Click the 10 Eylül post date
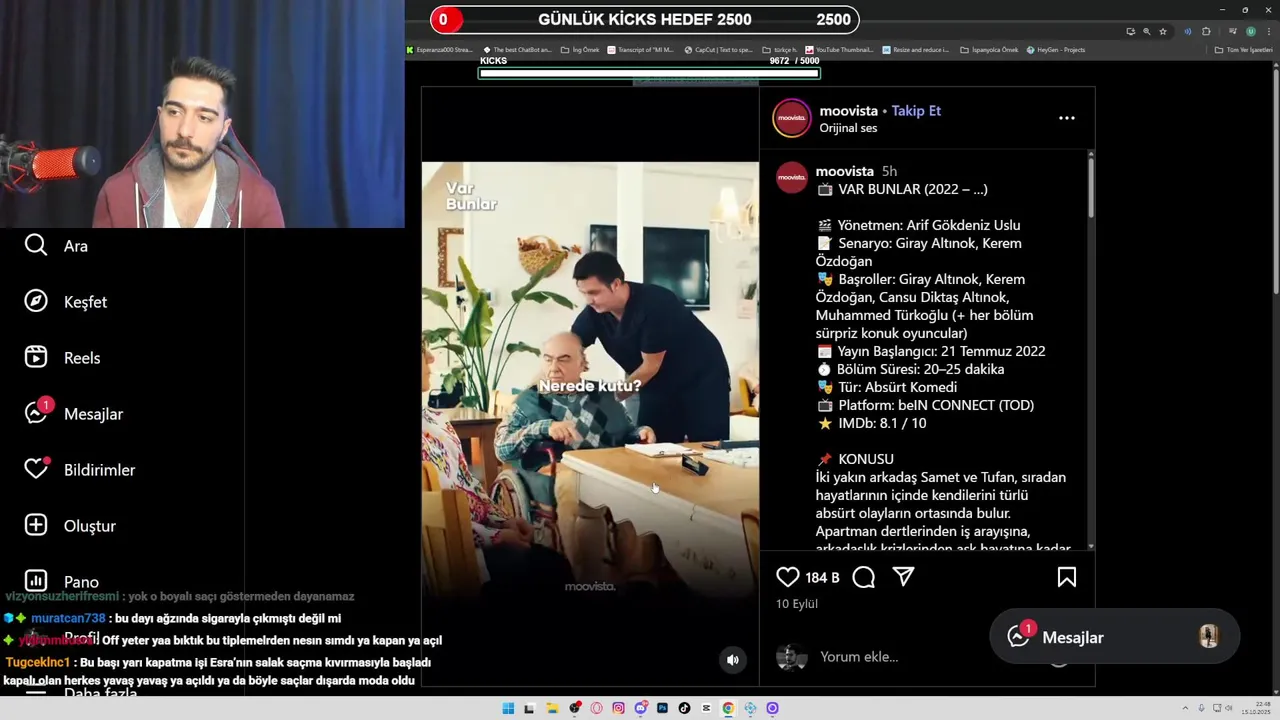This screenshot has height=720, width=1280. coord(797,604)
